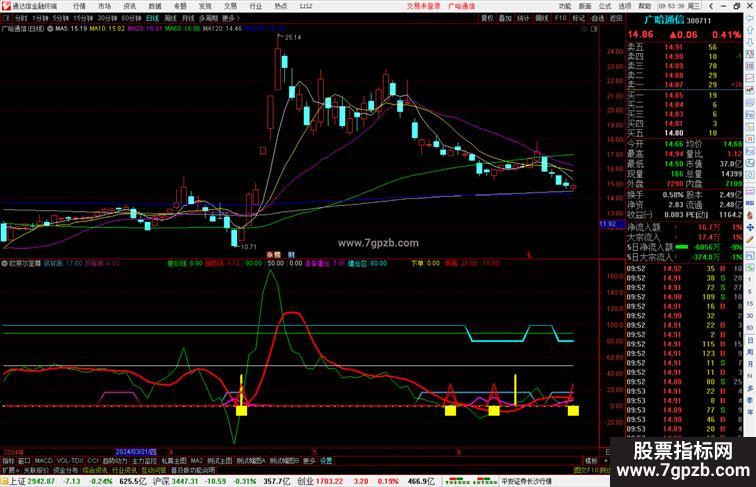Open the line chart icon in right sidebar

pos(750,78)
